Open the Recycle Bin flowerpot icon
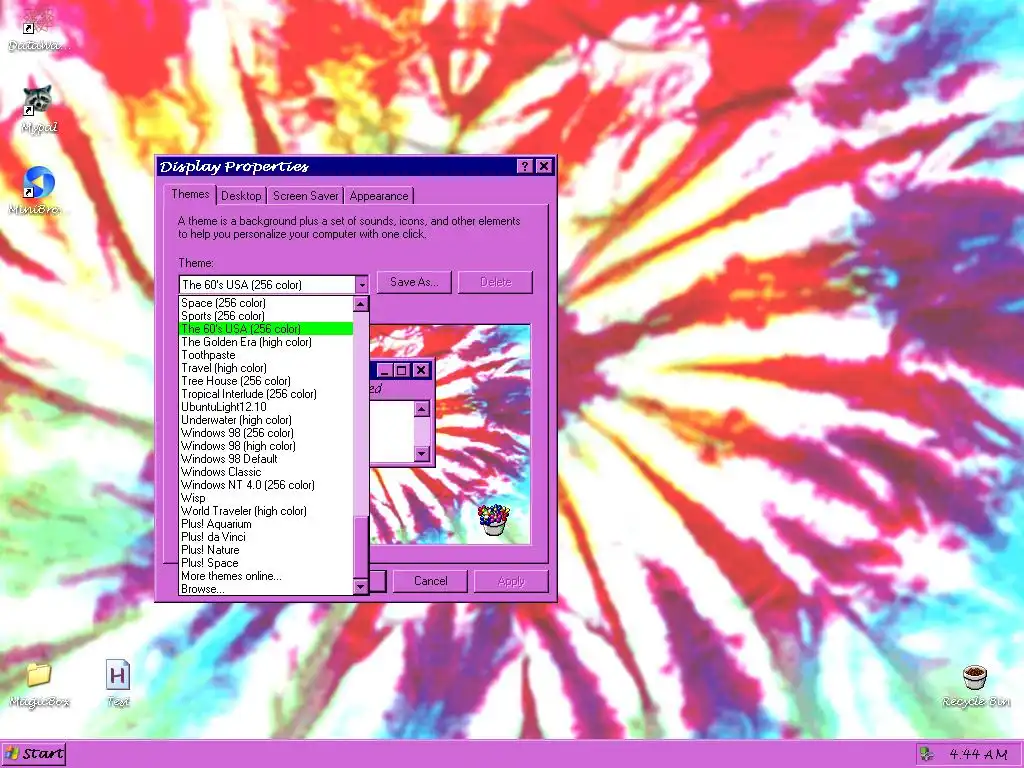The height and width of the screenshot is (768, 1024). tap(975, 677)
